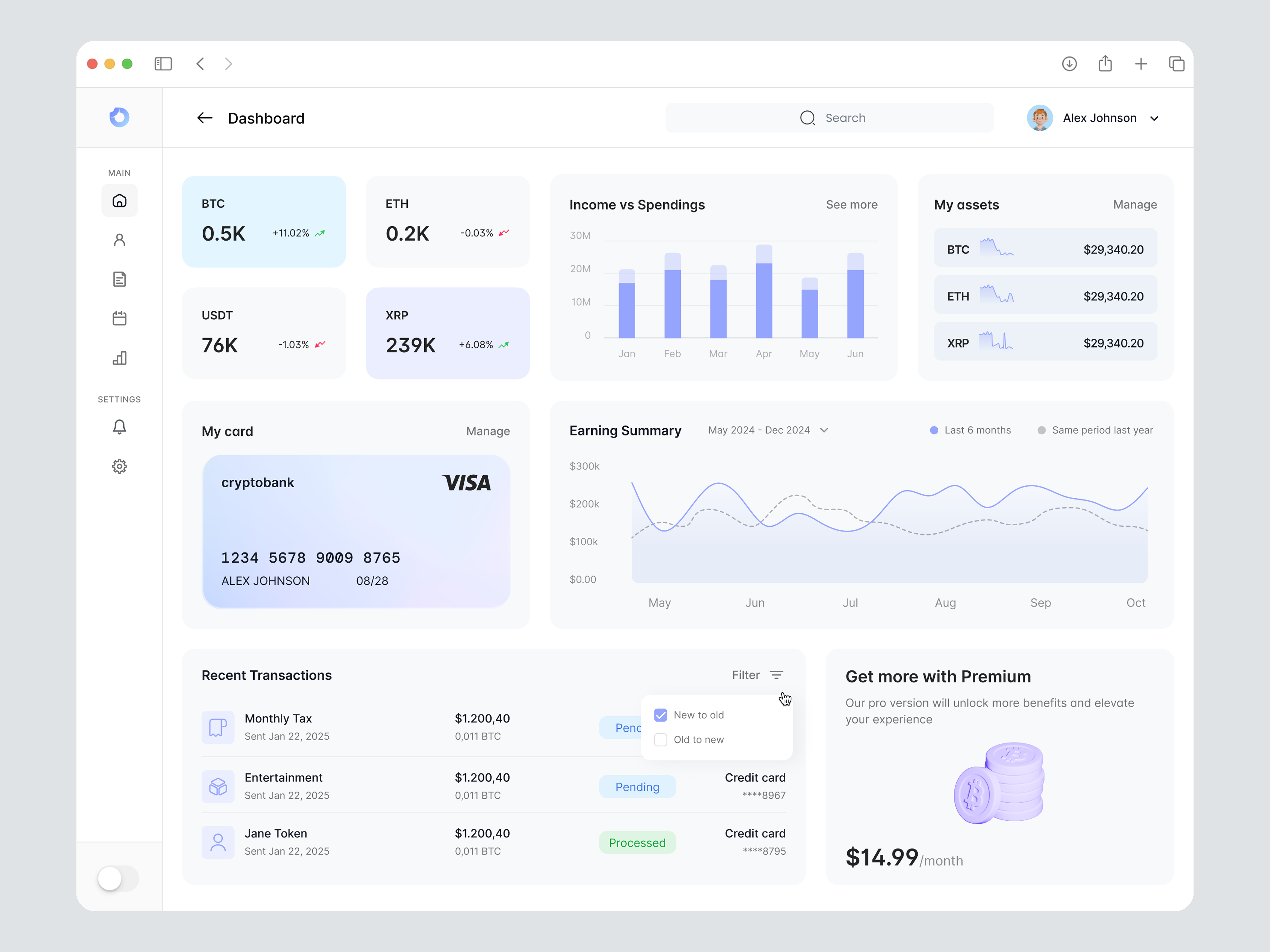Select the USDT stat card
Screen dimensions: 1270x952
264,333
